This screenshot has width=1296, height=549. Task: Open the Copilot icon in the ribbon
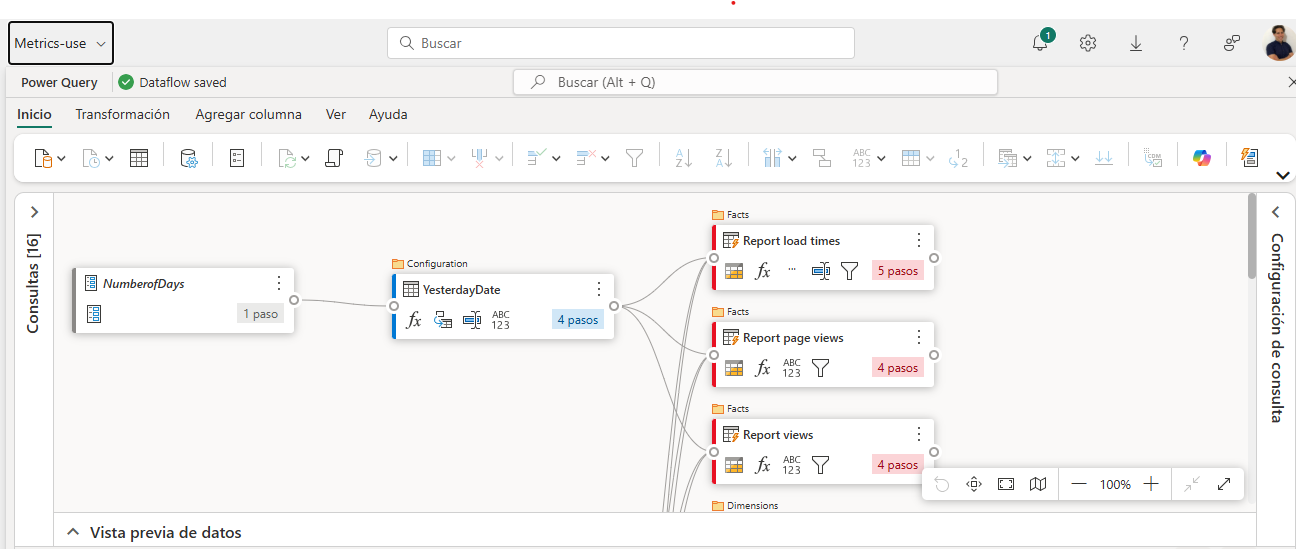(x=1201, y=158)
